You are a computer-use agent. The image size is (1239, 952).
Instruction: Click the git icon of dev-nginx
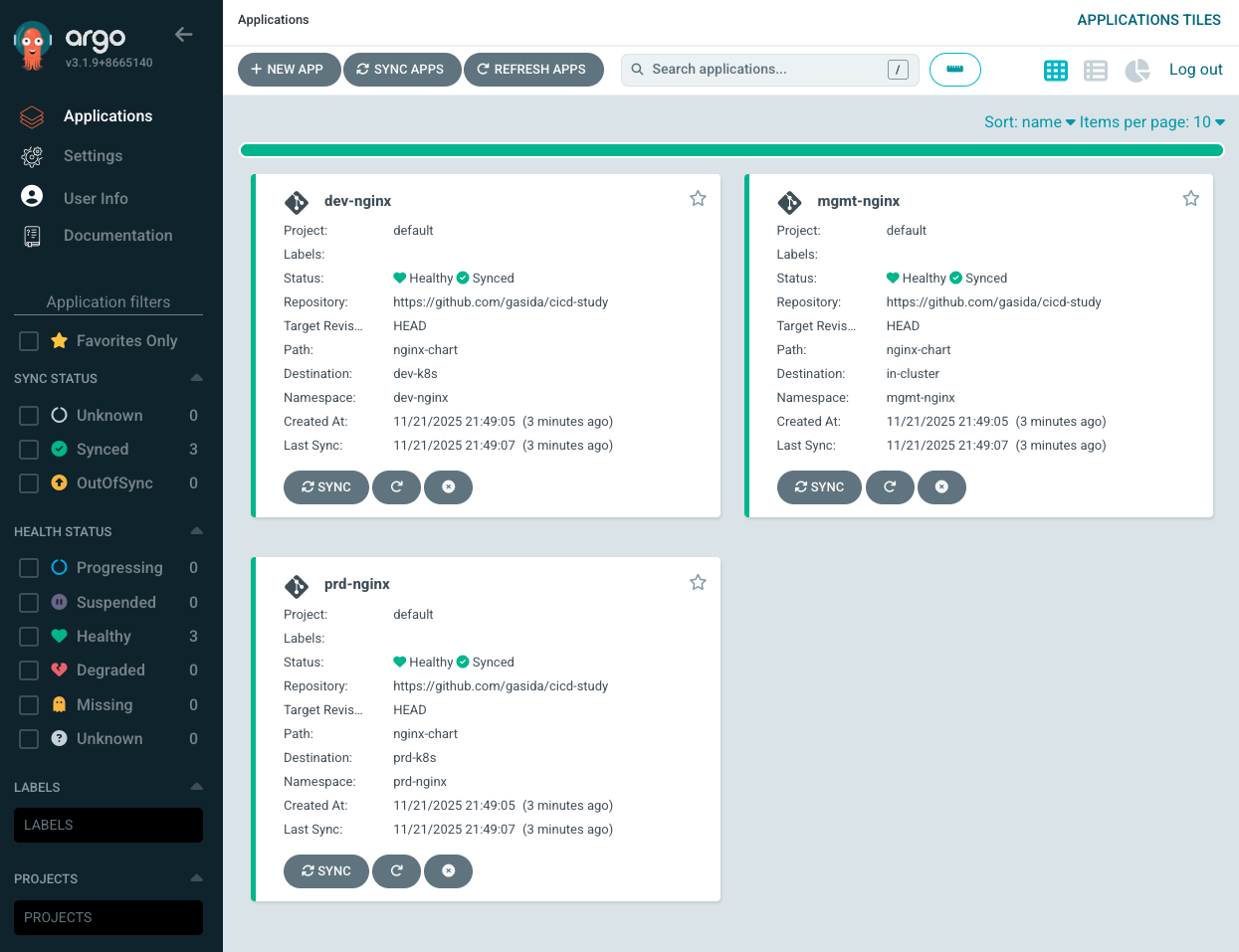click(297, 202)
